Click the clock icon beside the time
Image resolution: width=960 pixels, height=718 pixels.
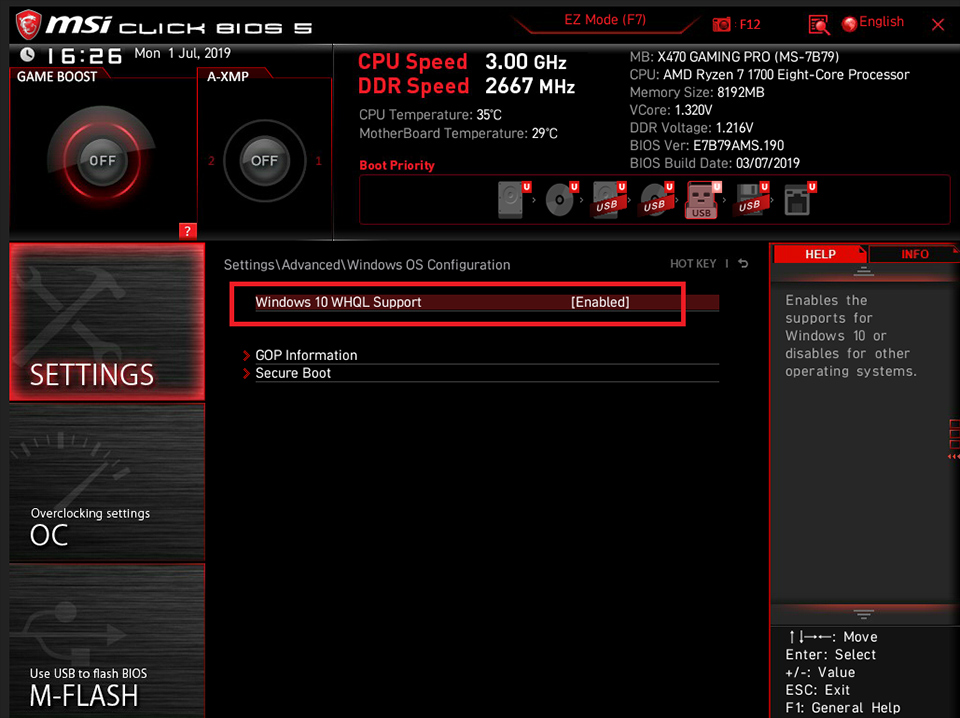pyautogui.click(x=28, y=54)
